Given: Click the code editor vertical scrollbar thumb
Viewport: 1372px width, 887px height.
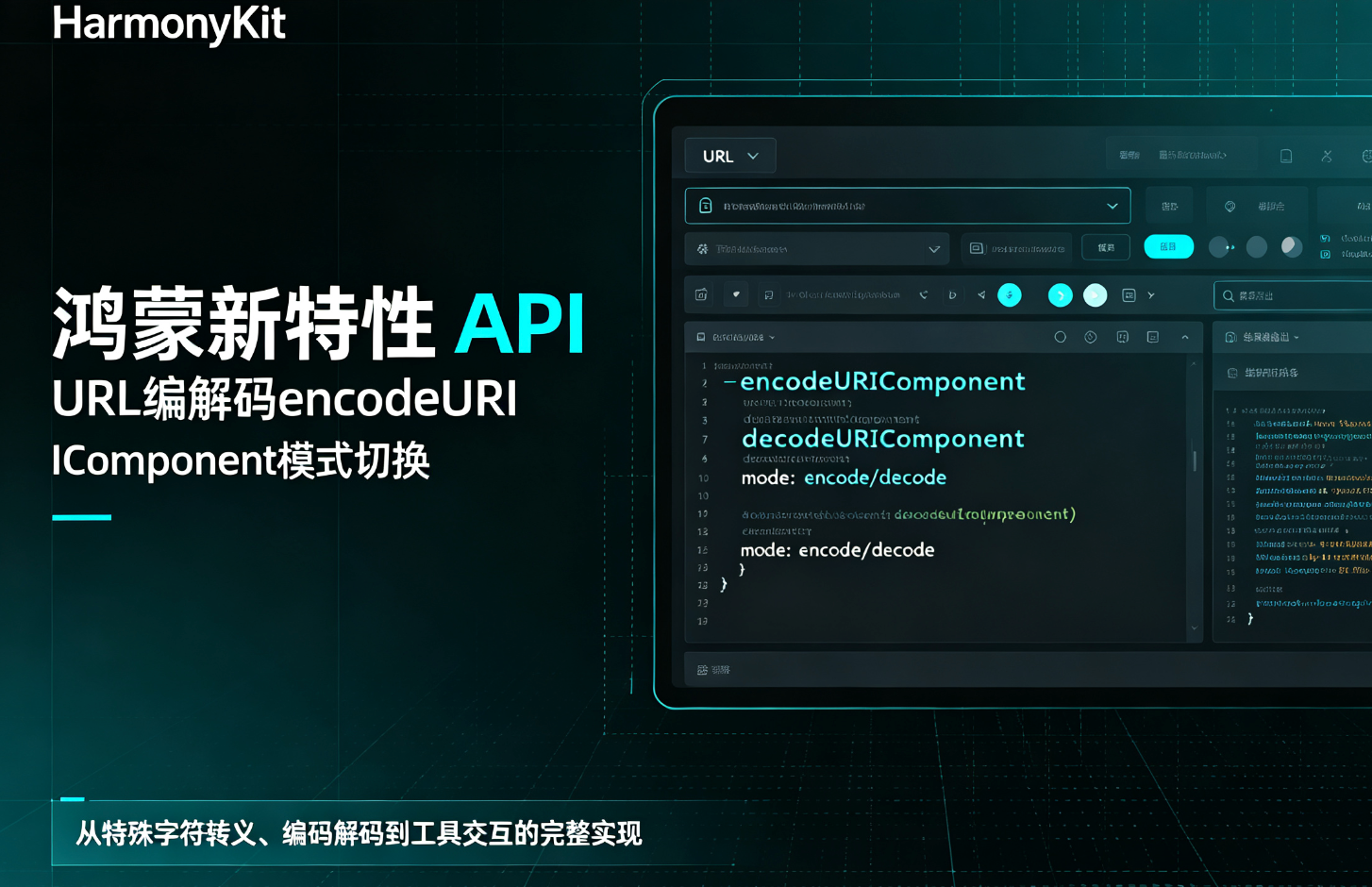Looking at the screenshot, I should pyautogui.click(x=1195, y=460).
